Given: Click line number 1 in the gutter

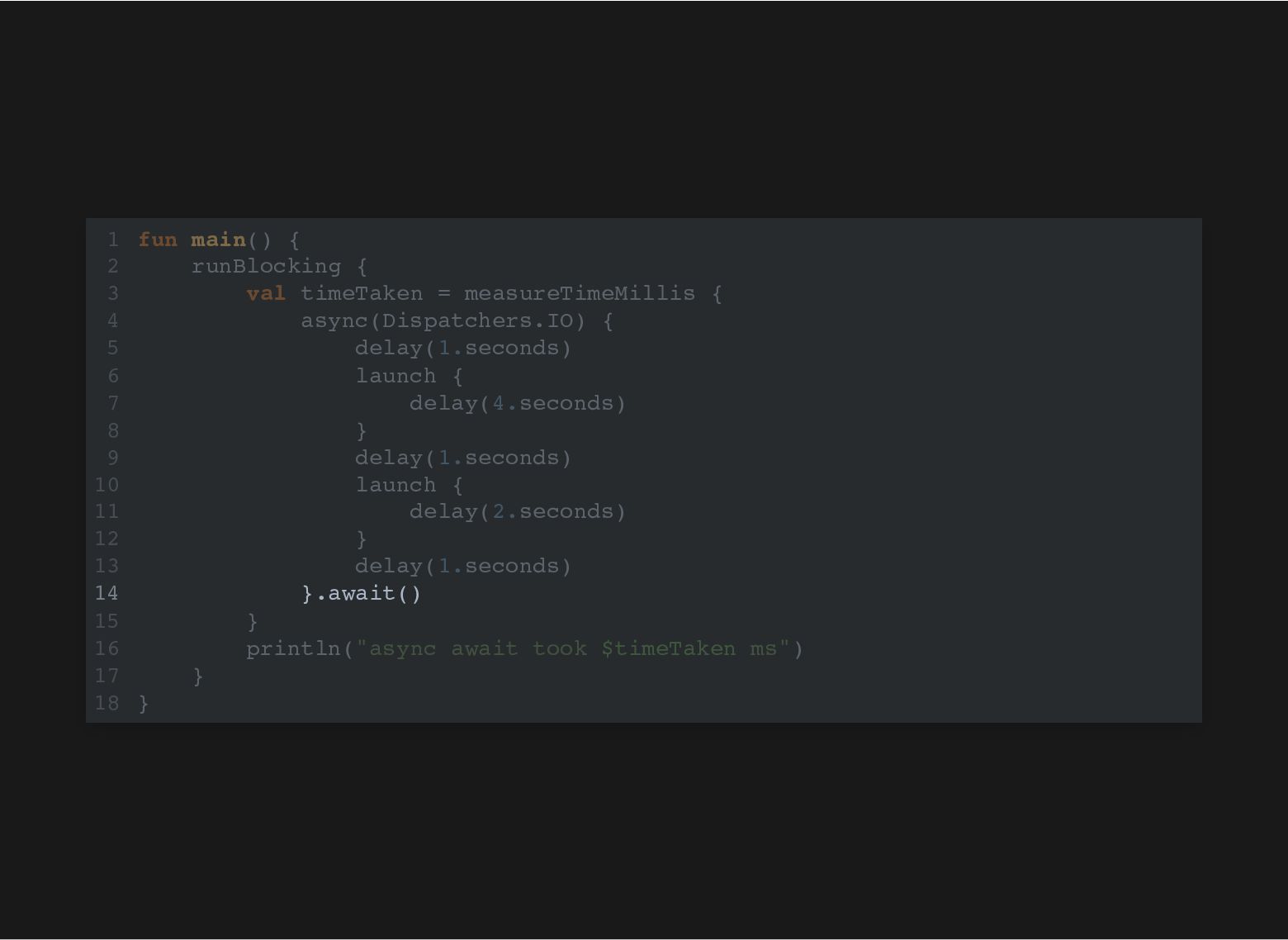Looking at the screenshot, I should [x=112, y=240].
